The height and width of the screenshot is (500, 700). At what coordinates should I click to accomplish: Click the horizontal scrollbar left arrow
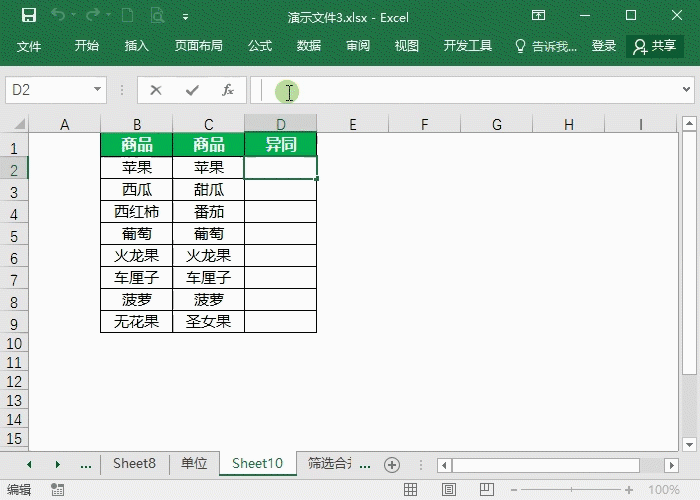[x=444, y=465]
